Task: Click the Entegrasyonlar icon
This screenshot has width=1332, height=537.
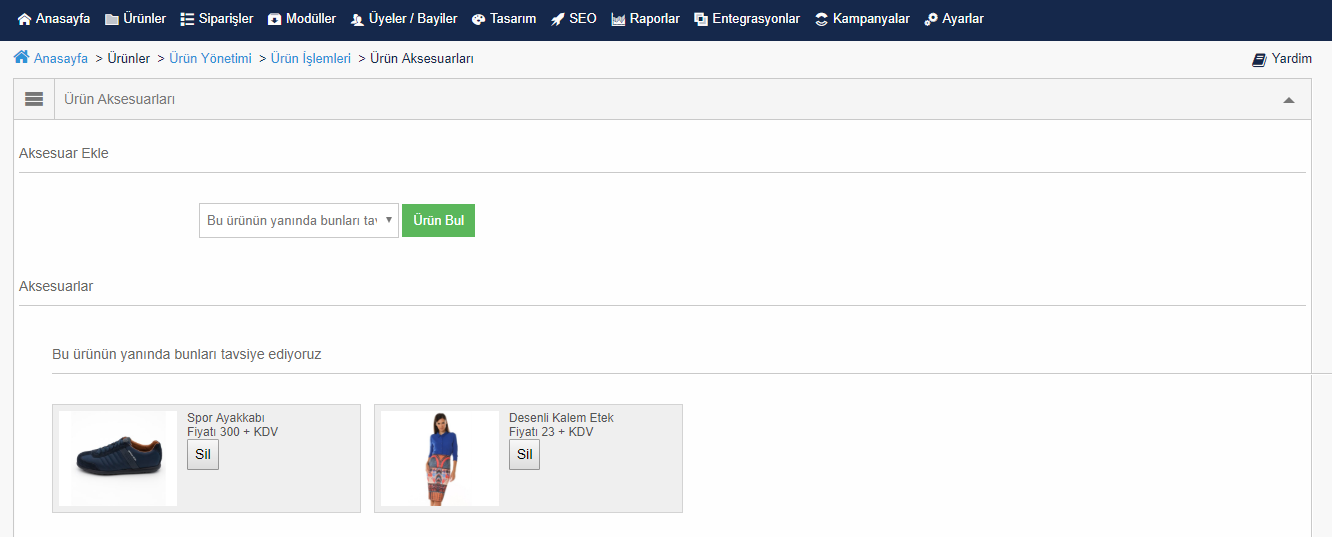Action: tap(701, 19)
